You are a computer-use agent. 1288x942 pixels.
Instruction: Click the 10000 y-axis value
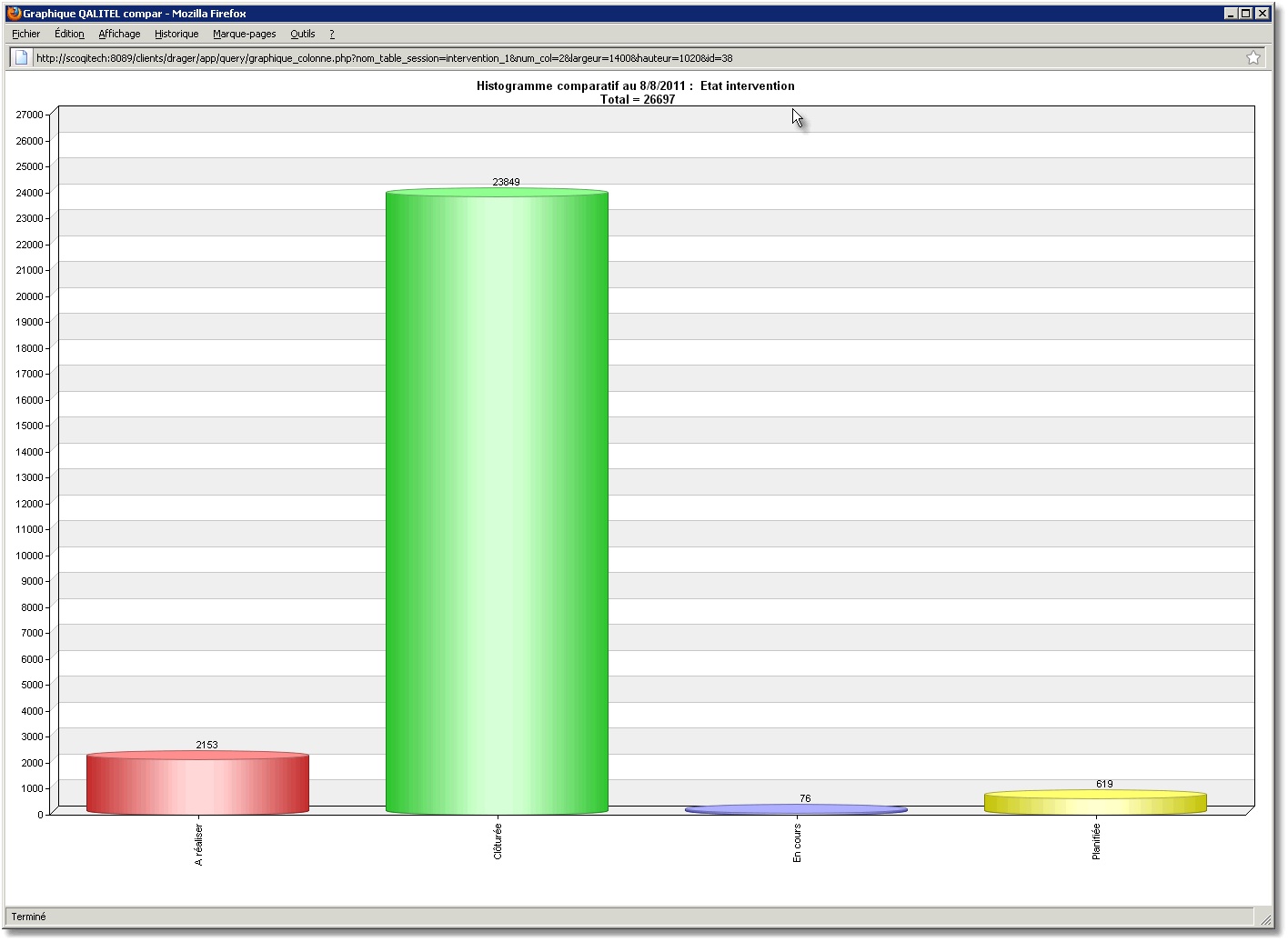pyautogui.click(x=29, y=556)
